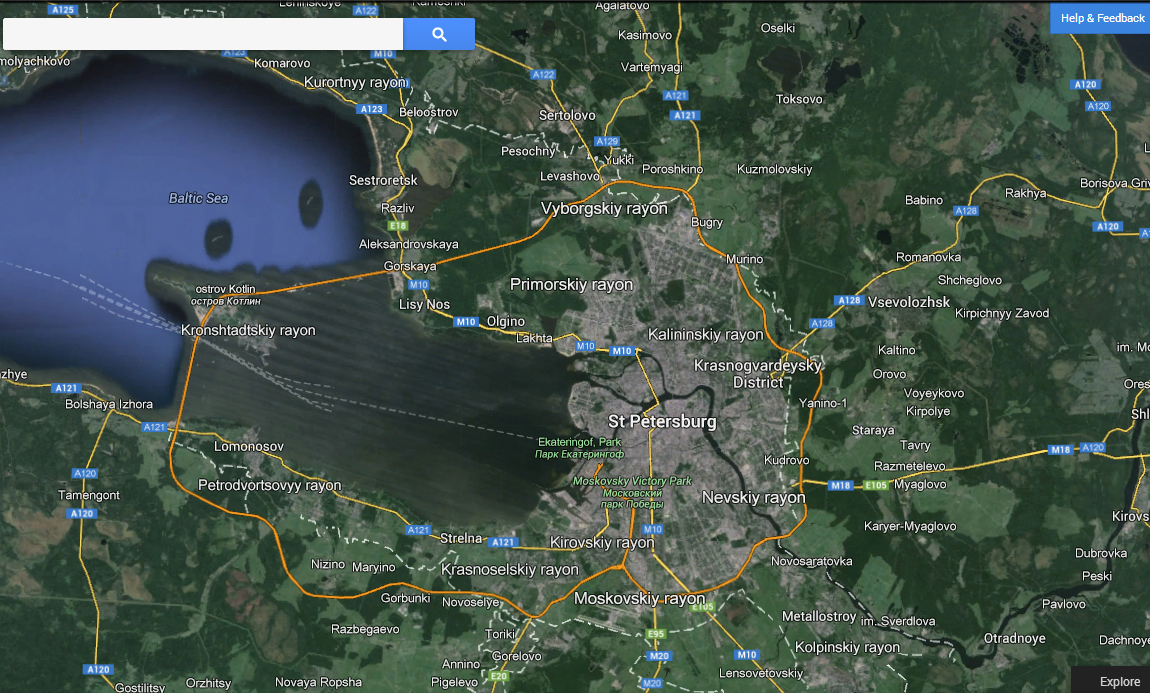This screenshot has height=693, width=1150.
Task: Click Kirpichnyy Zavod label
Action: pyautogui.click(x=1002, y=313)
